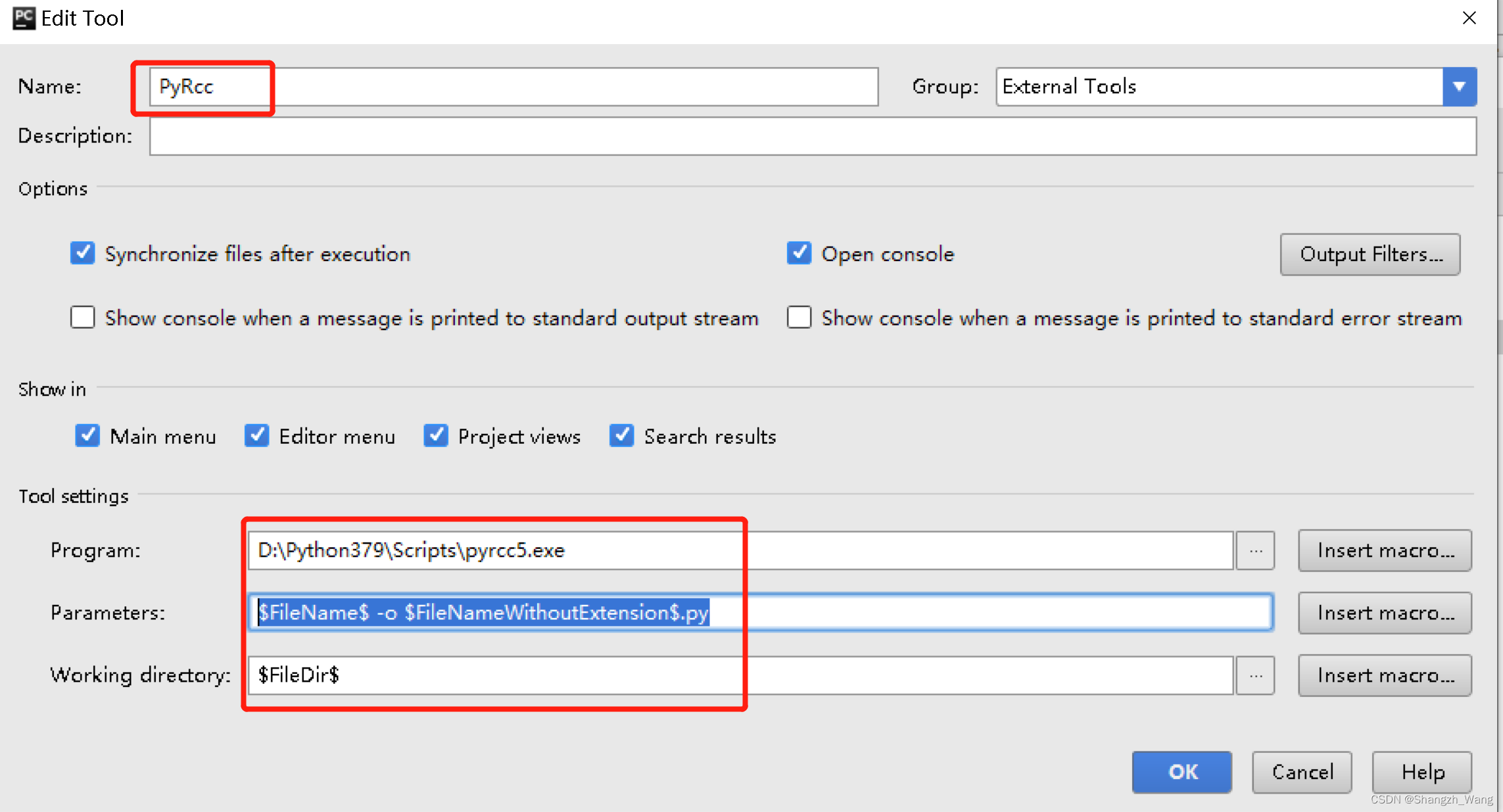Image resolution: width=1503 pixels, height=812 pixels.
Task: Uncheck the Main menu checkbox
Action: click(x=87, y=436)
